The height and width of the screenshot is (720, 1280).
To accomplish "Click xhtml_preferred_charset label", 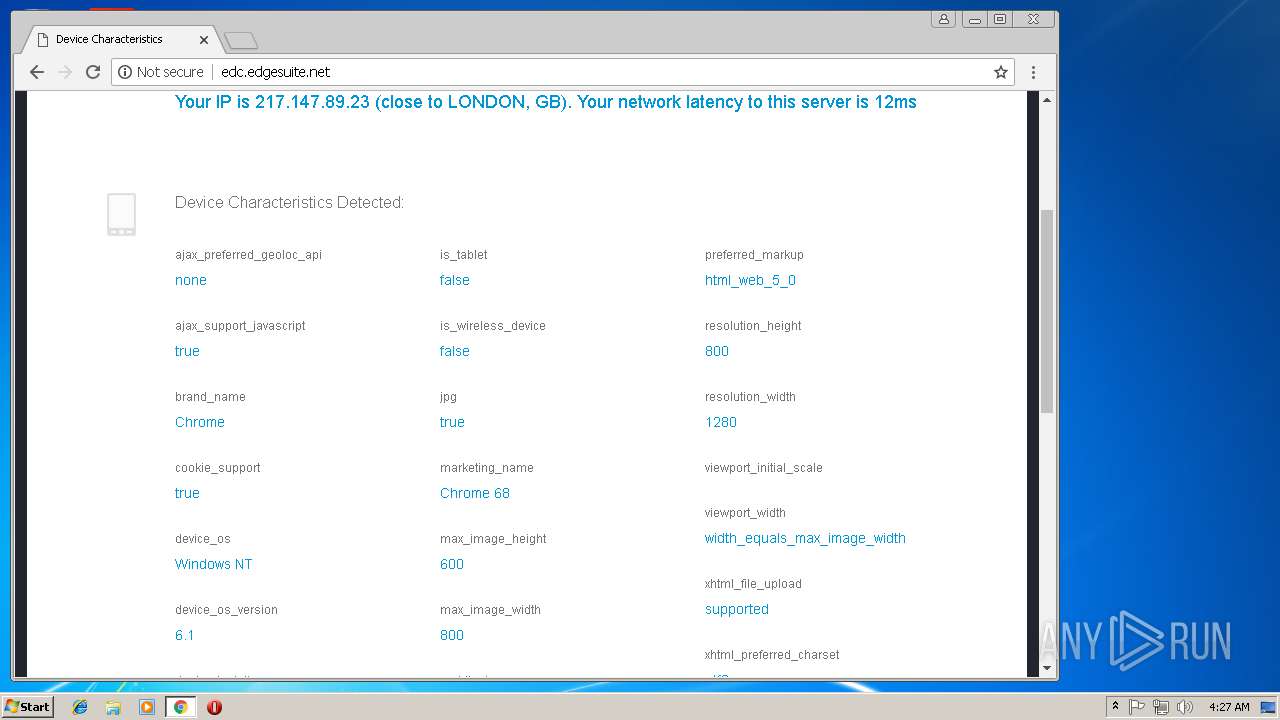I will pos(772,655).
